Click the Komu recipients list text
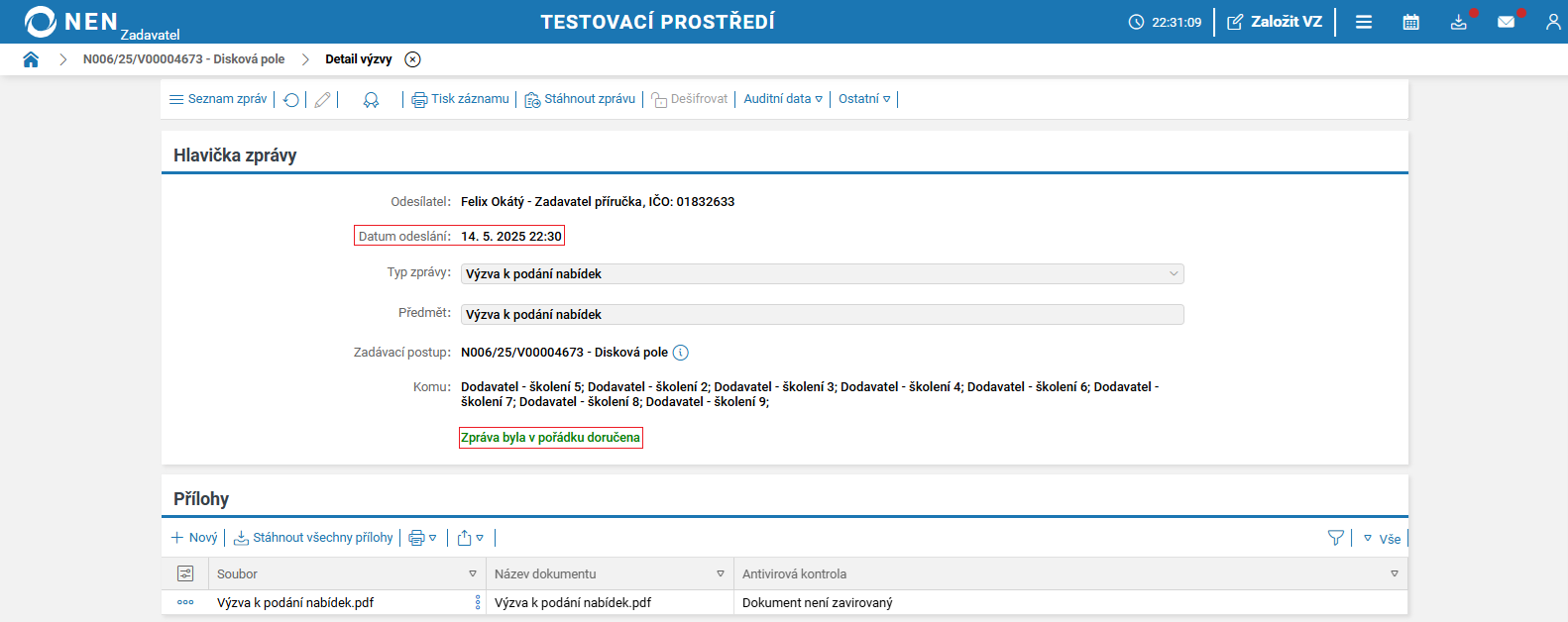 [810, 394]
